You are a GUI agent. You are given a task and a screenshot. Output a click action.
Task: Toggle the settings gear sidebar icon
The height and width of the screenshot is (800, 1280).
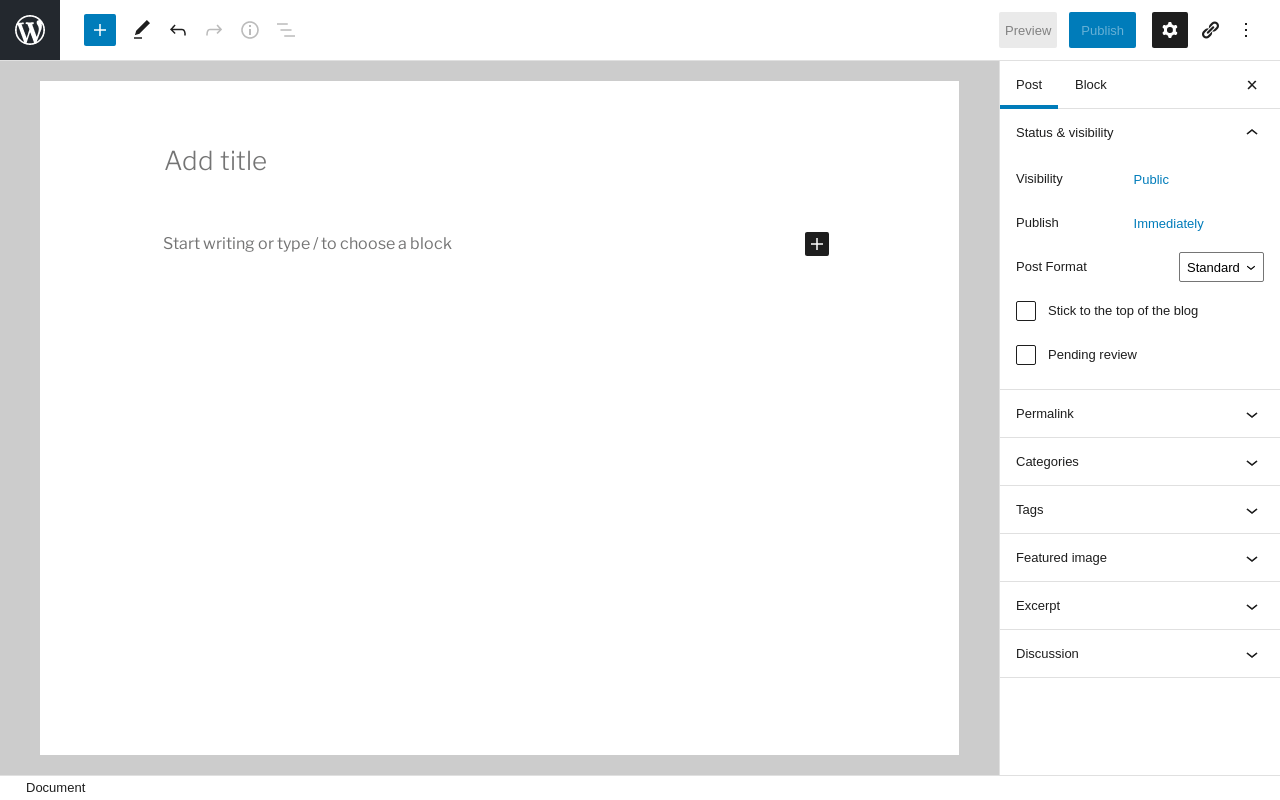tap(1170, 30)
